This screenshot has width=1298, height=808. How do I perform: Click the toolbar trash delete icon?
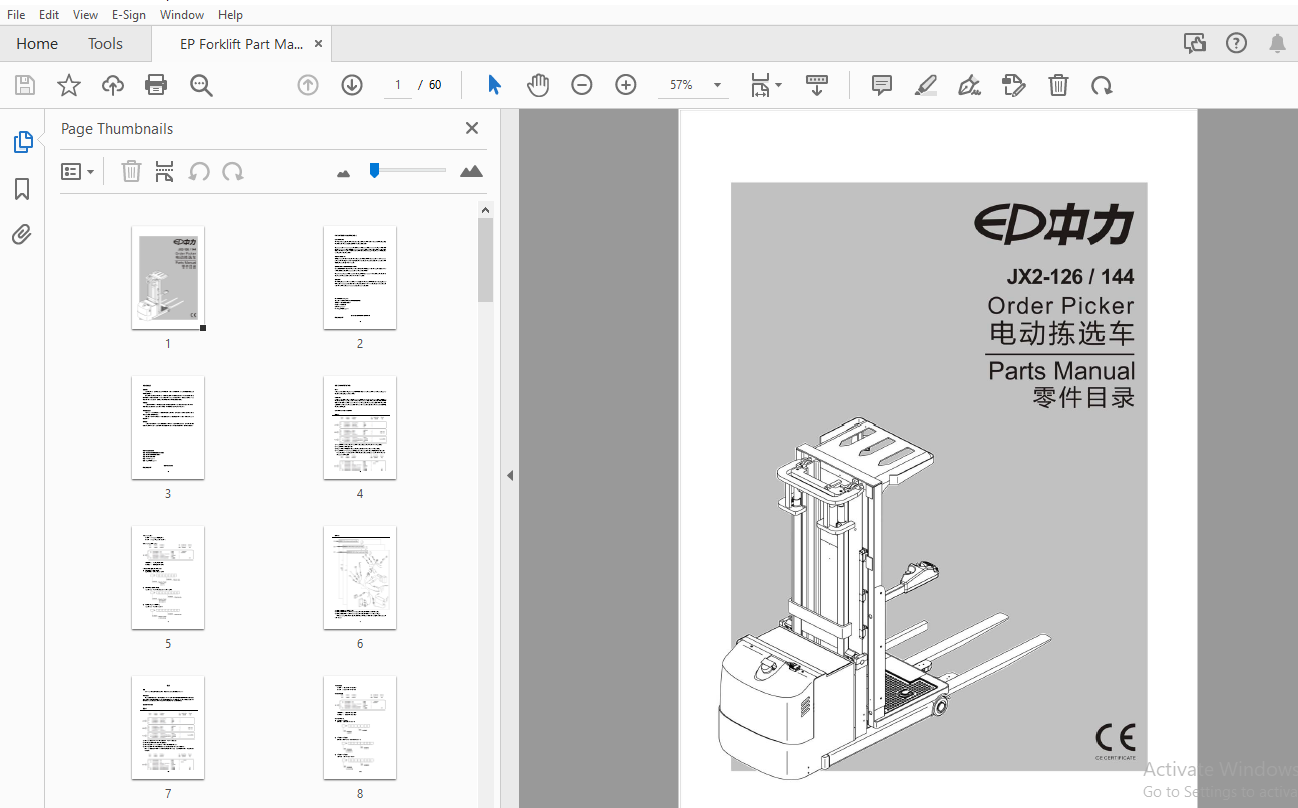[1059, 86]
